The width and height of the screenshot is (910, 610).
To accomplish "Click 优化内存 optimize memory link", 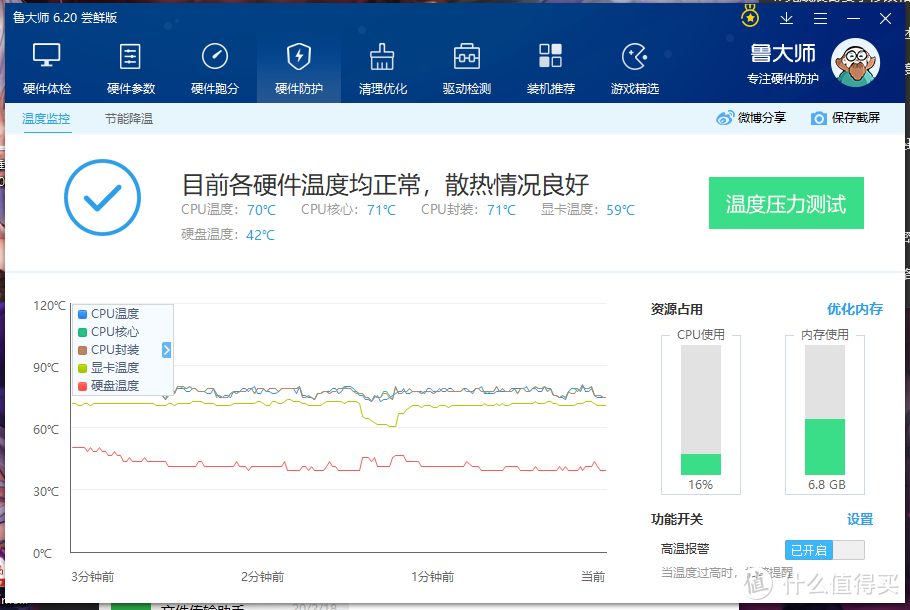I will click(x=855, y=309).
